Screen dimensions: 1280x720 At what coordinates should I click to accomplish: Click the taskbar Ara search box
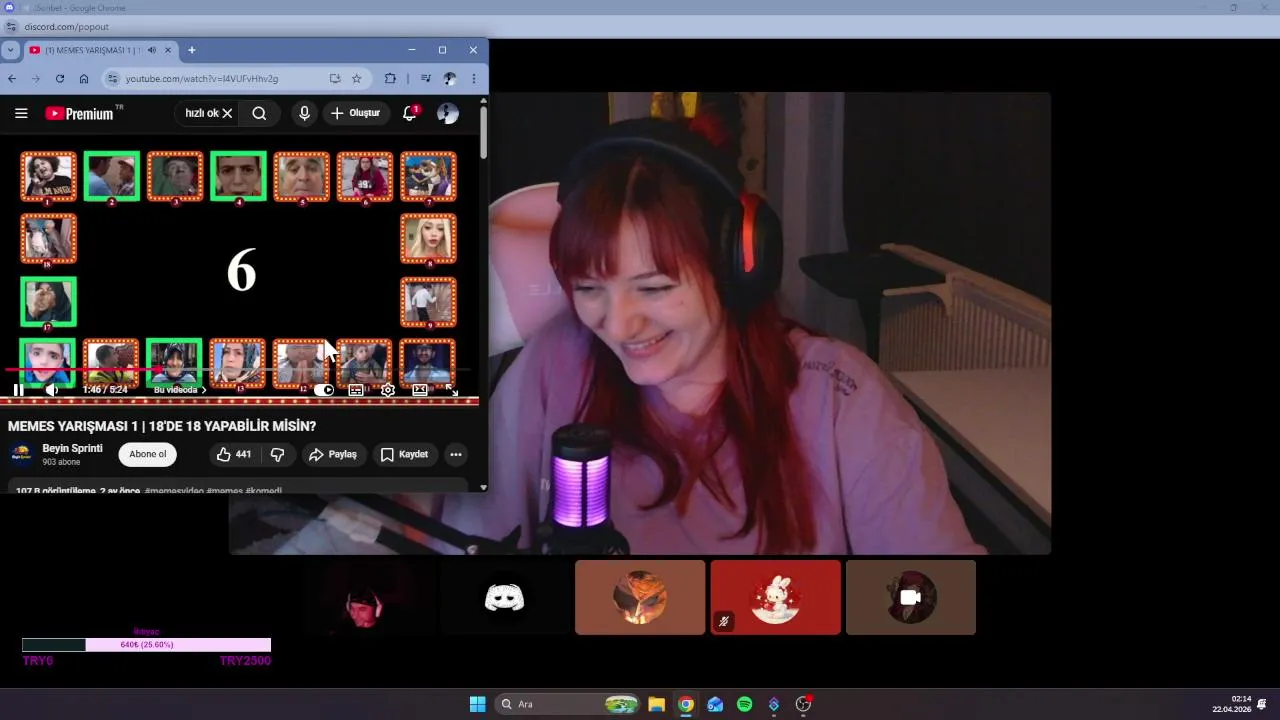567,704
